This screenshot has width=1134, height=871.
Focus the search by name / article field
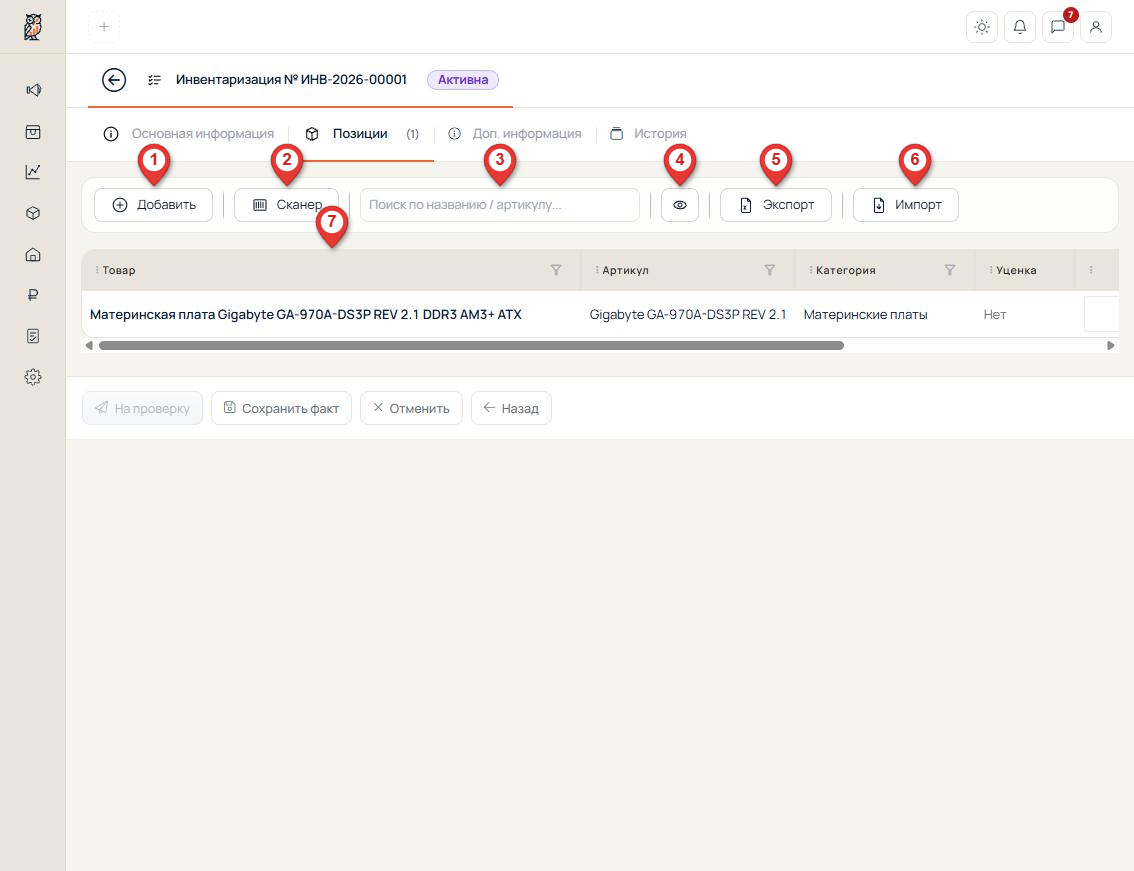500,205
